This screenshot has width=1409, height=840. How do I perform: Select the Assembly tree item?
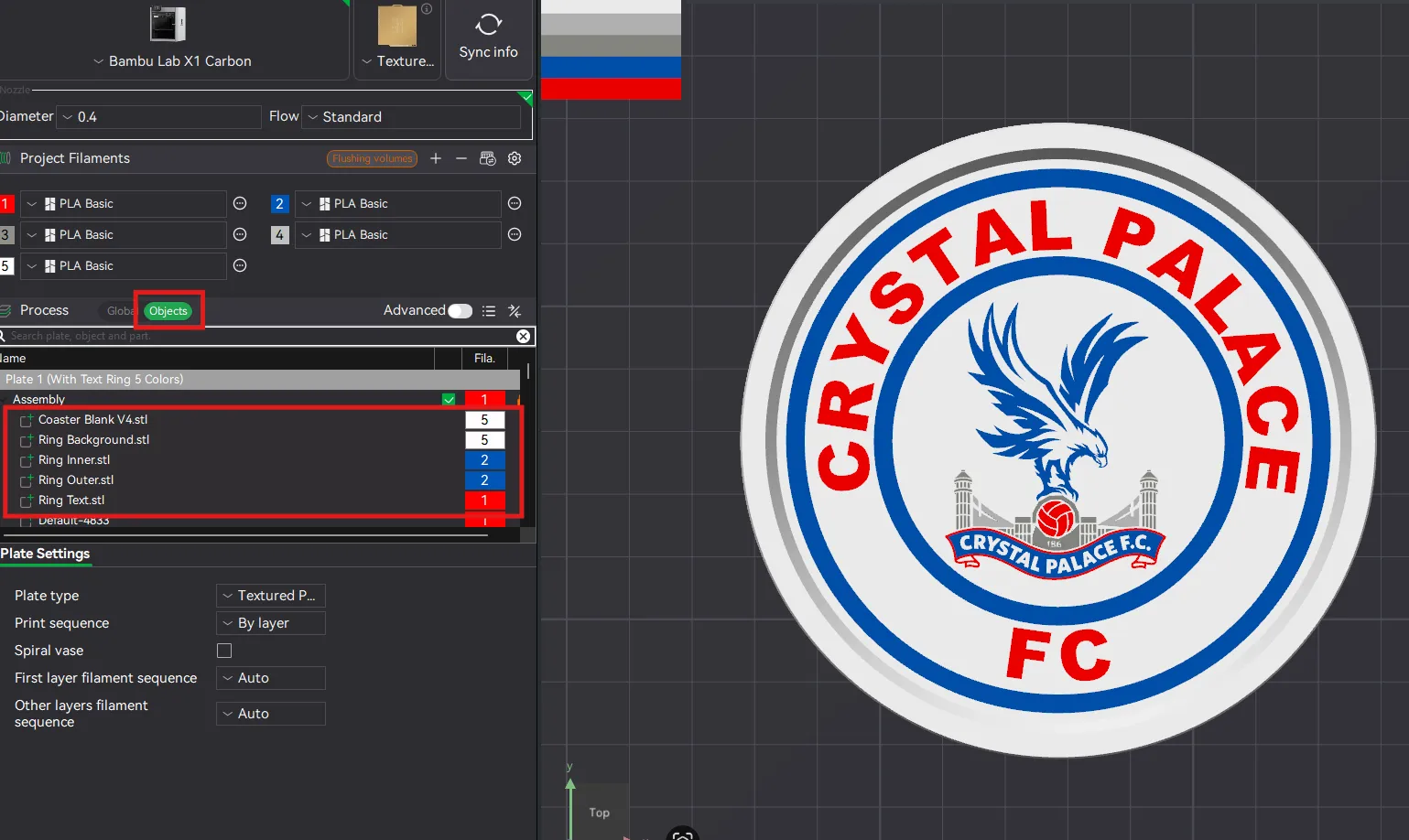point(38,399)
